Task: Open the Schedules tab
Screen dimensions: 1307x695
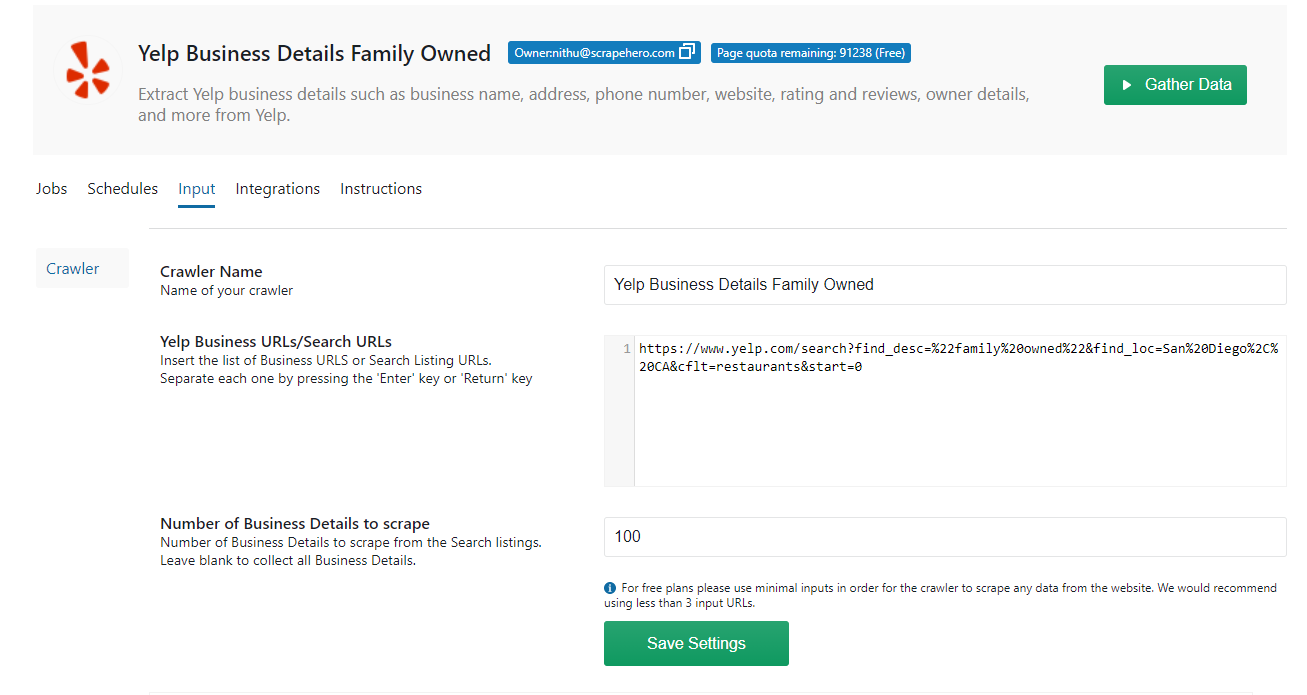Action: click(123, 189)
